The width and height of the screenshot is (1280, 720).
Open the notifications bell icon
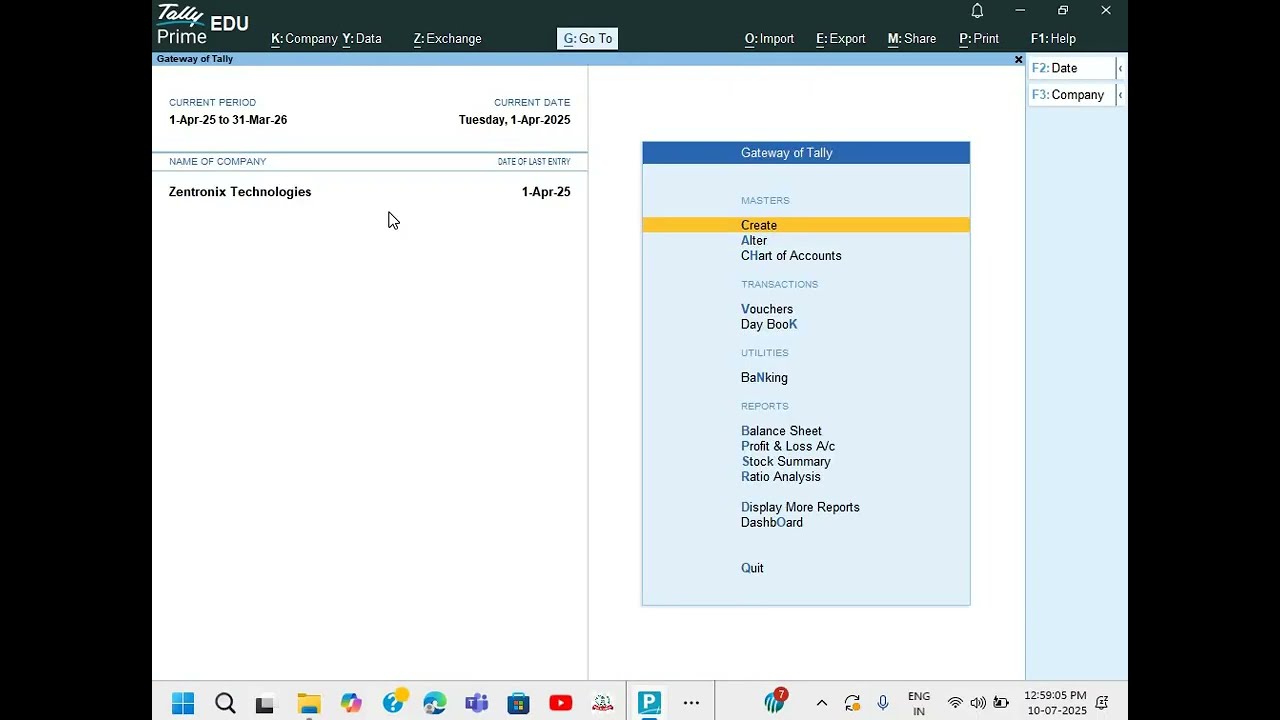click(x=977, y=11)
